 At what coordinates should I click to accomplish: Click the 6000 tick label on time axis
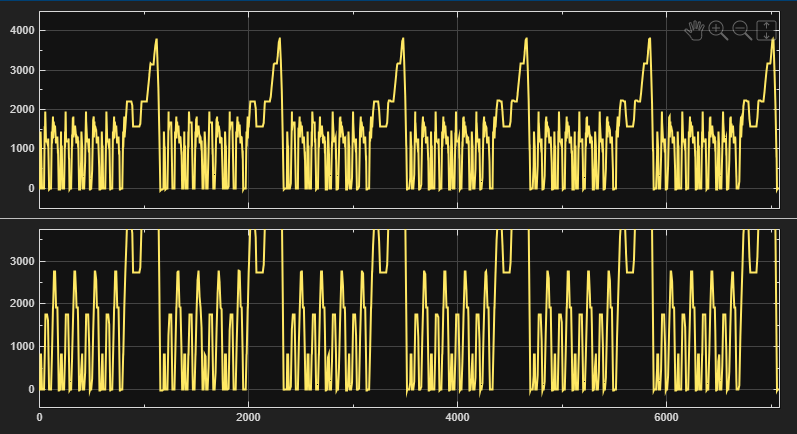666,417
